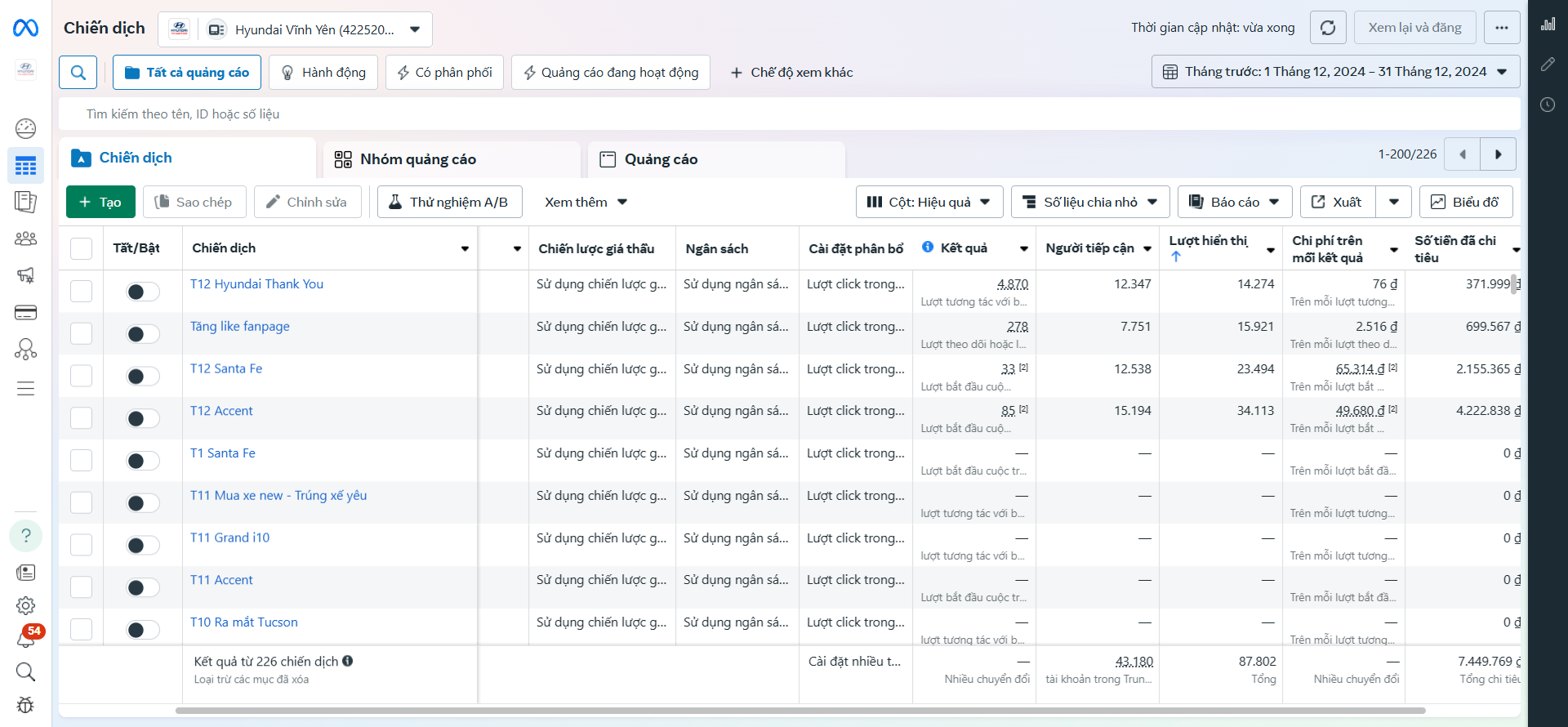Click the search field for name or ID
This screenshot has width=1568, height=727.
pos(490,114)
